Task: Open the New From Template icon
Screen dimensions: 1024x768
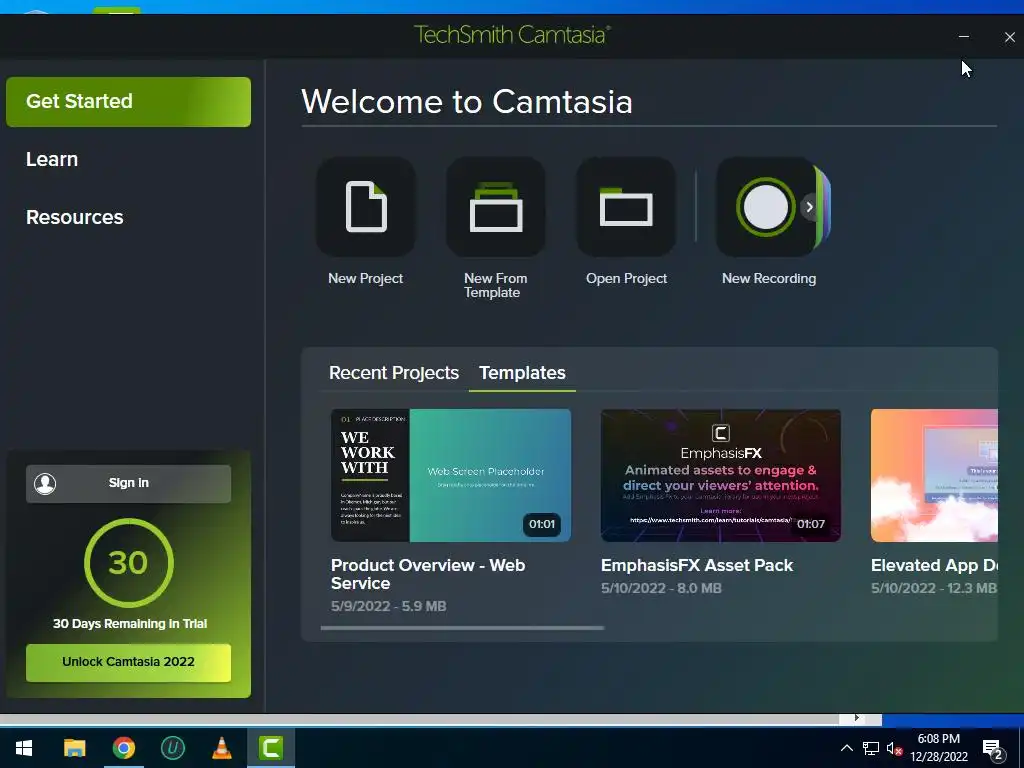Action: 496,207
